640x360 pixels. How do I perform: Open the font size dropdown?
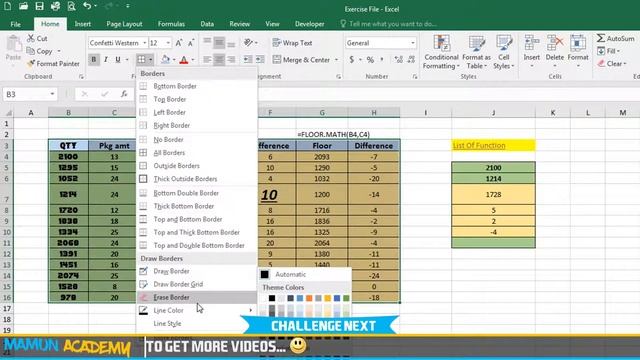(x=168, y=43)
